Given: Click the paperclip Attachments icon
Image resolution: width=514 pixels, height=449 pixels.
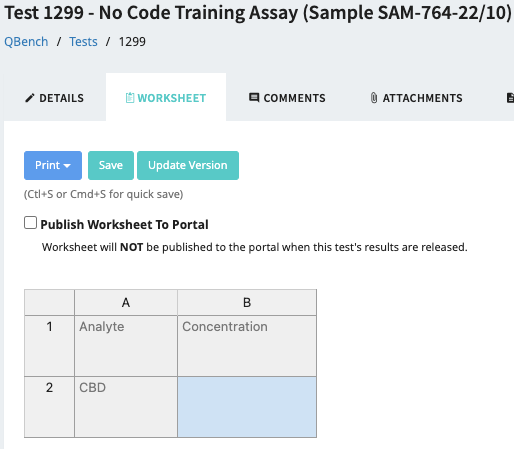Looking at the screenshot, I should click(374, 98).
